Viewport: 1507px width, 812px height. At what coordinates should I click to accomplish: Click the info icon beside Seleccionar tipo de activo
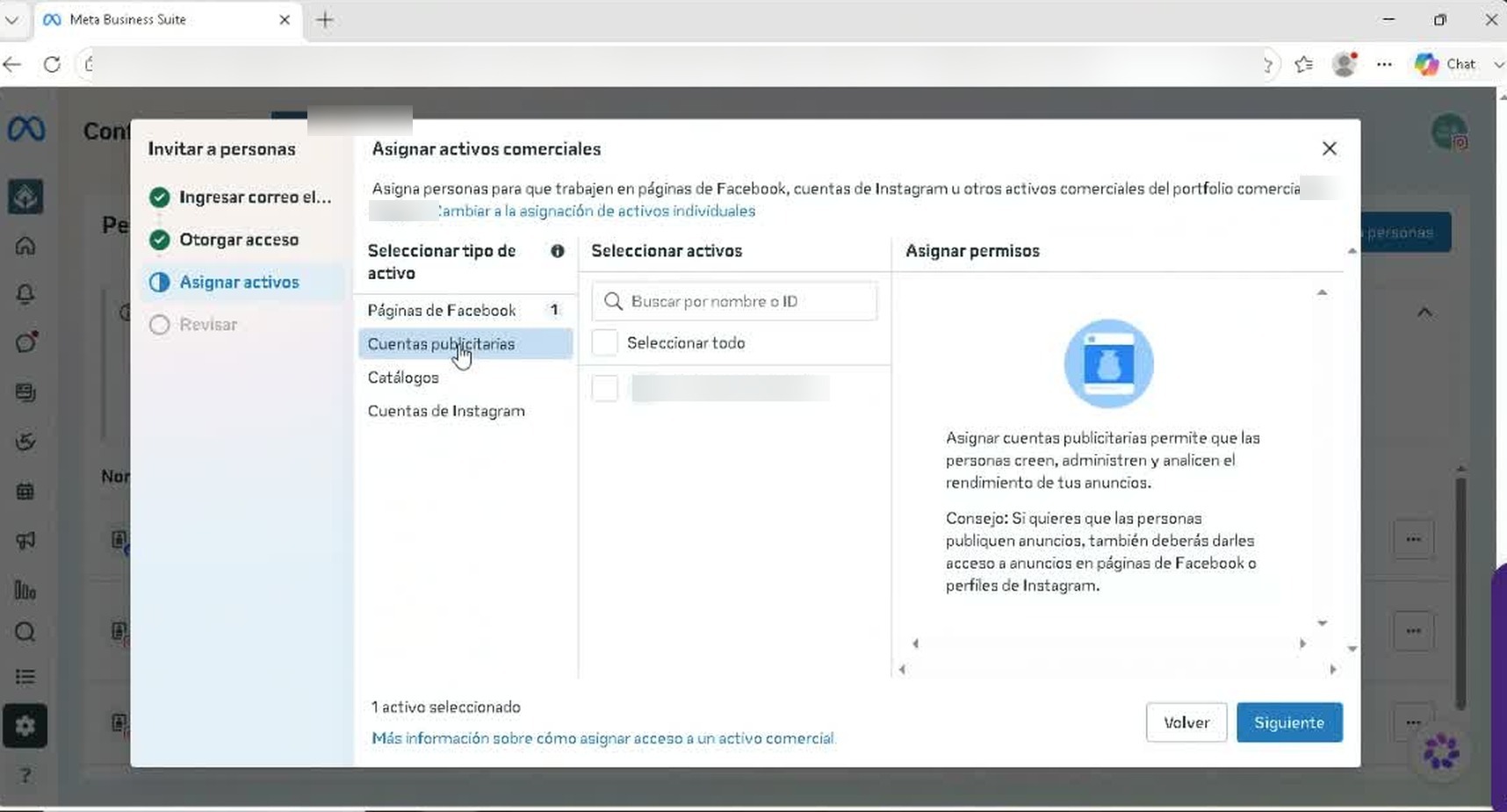[557, 251]
